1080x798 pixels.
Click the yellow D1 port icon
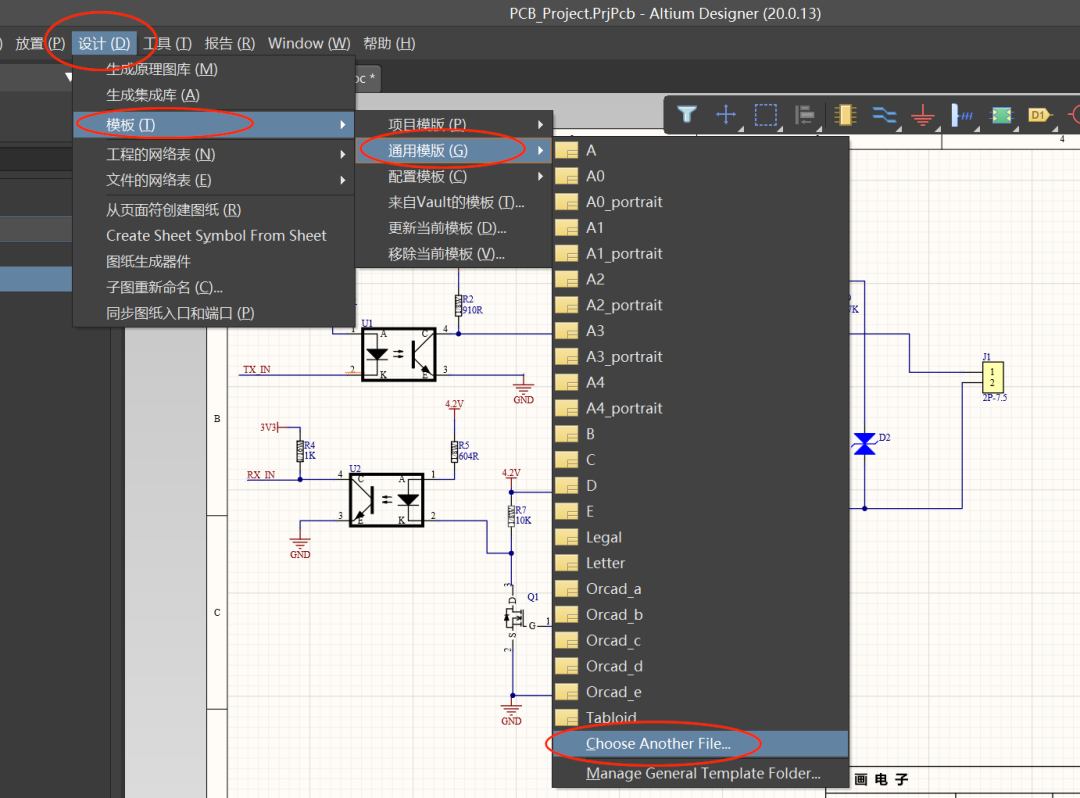click(x=1039, y=115)
